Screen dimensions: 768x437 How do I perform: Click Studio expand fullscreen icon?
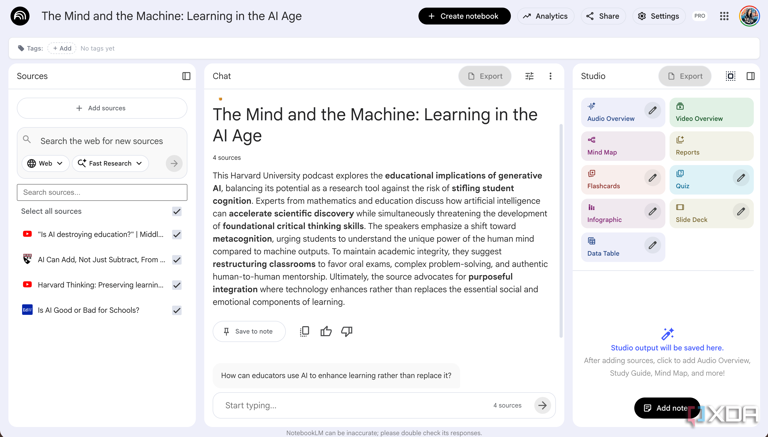point(730,76)
